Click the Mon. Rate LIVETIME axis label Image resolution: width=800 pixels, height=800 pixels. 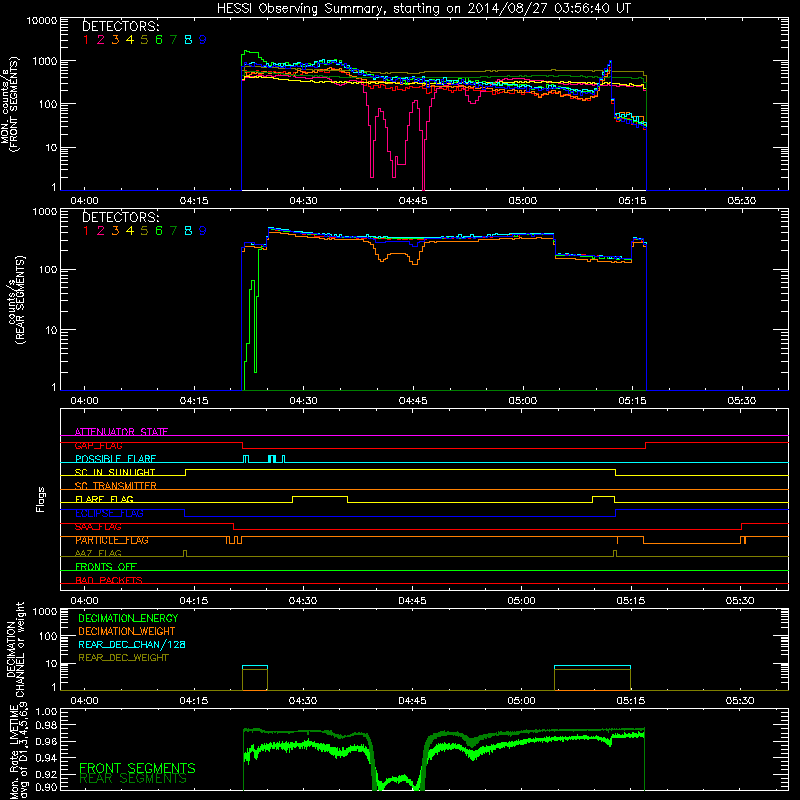point(18,752)
